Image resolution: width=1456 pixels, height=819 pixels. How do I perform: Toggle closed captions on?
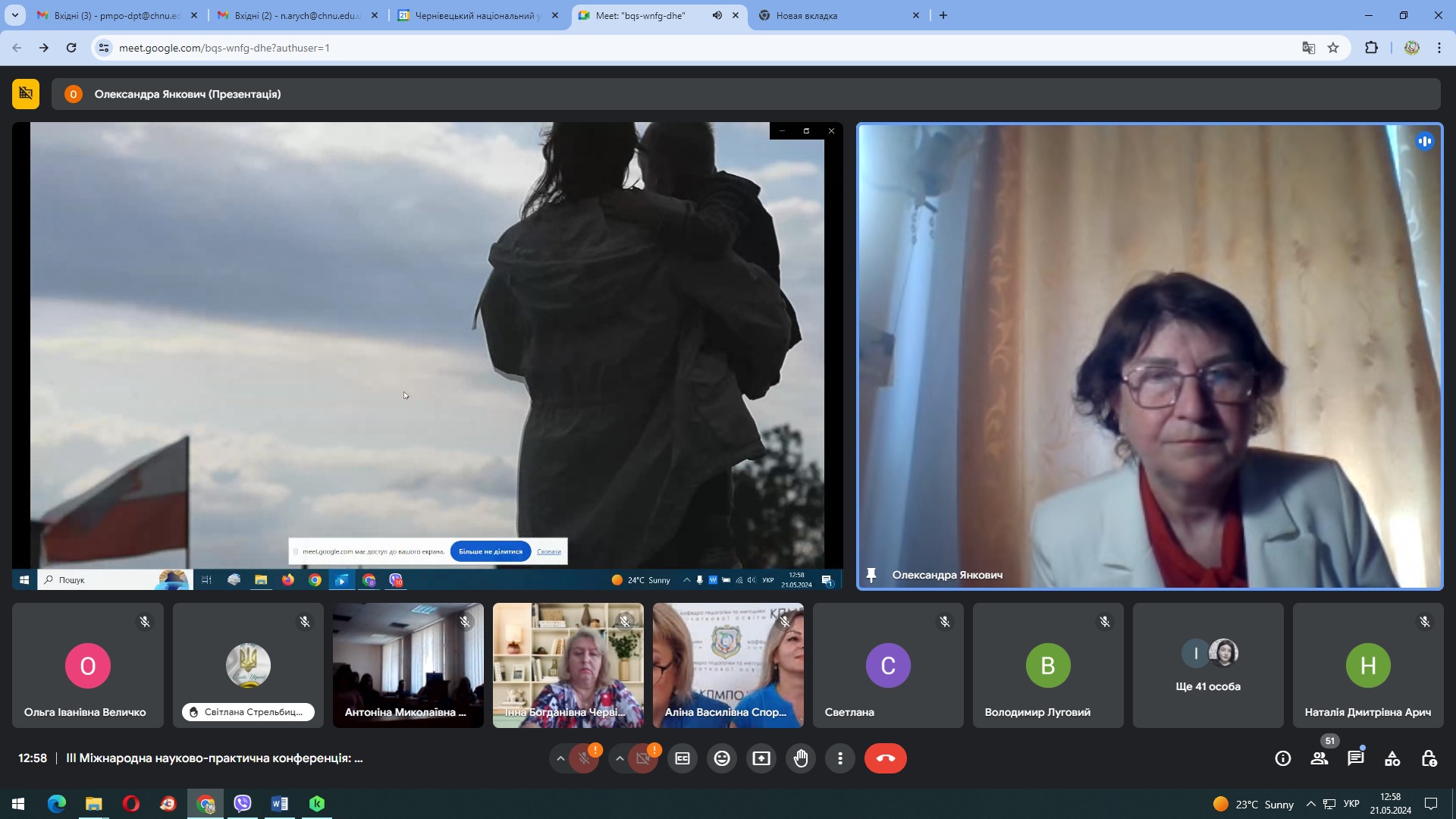click(682, 758)
